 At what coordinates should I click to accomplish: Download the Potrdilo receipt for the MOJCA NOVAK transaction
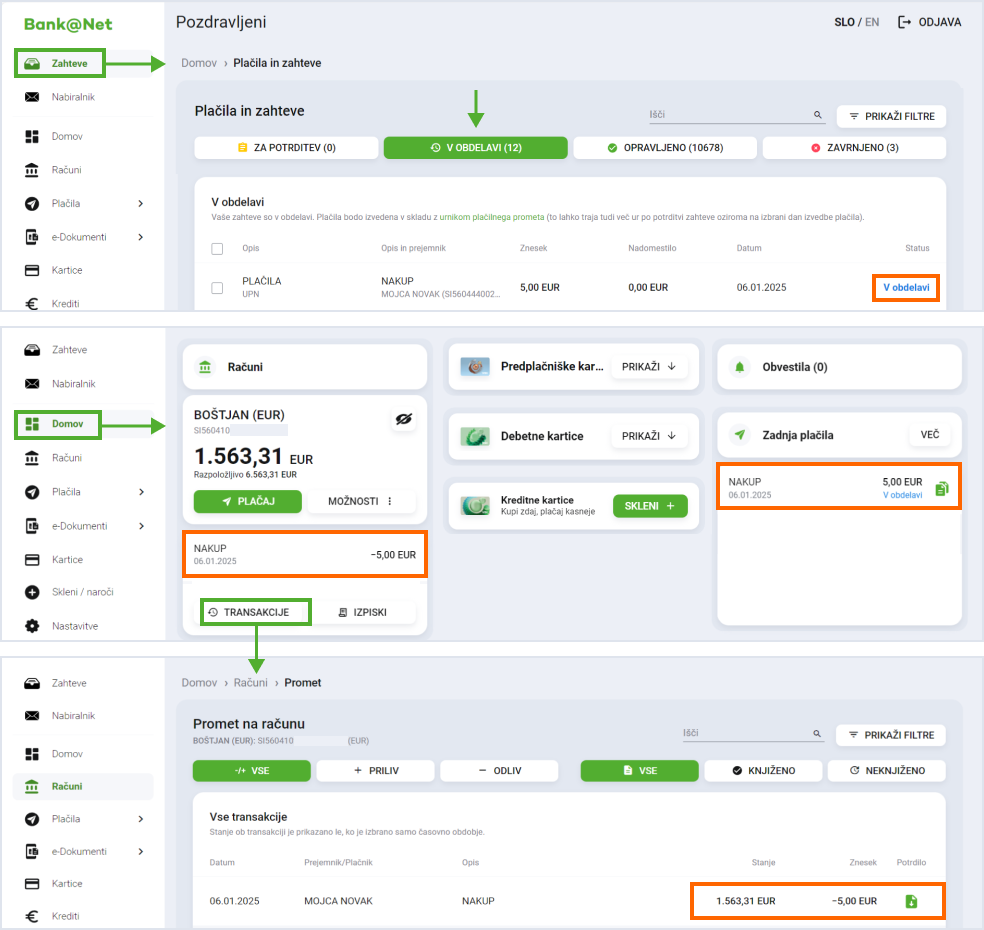click(911, 901)
